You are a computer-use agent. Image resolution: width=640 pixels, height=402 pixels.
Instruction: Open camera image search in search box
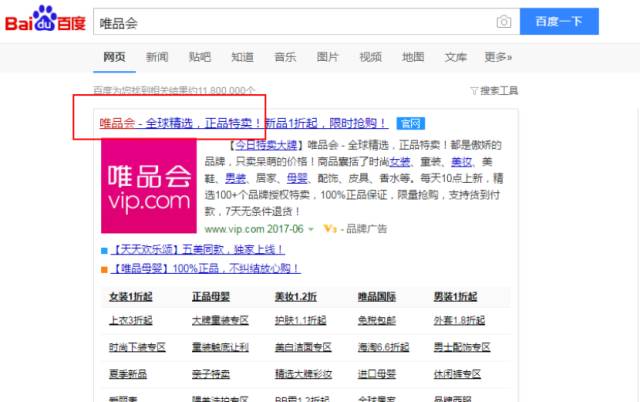504,22
